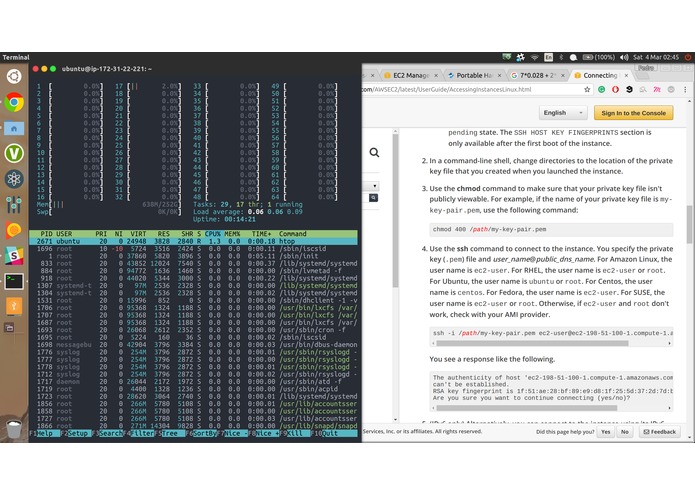Click F1 Help in htop footer

44,433
